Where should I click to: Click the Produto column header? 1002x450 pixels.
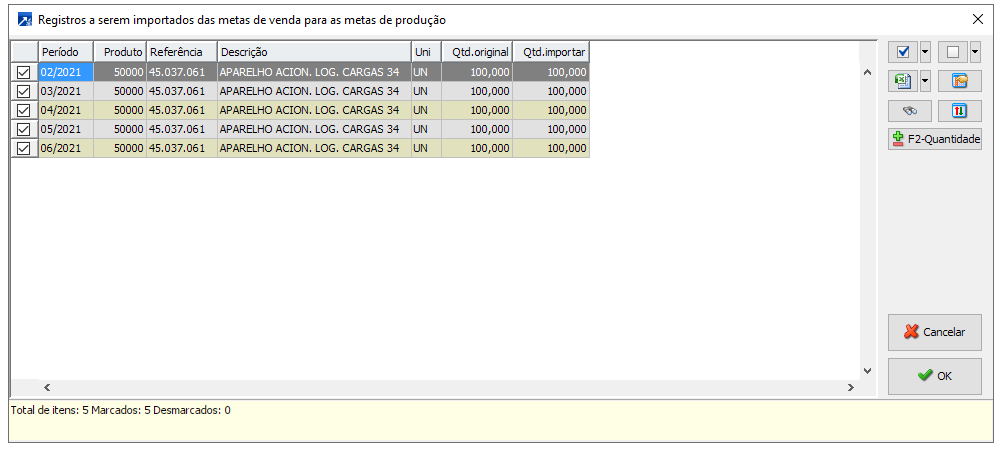(120, 52)
